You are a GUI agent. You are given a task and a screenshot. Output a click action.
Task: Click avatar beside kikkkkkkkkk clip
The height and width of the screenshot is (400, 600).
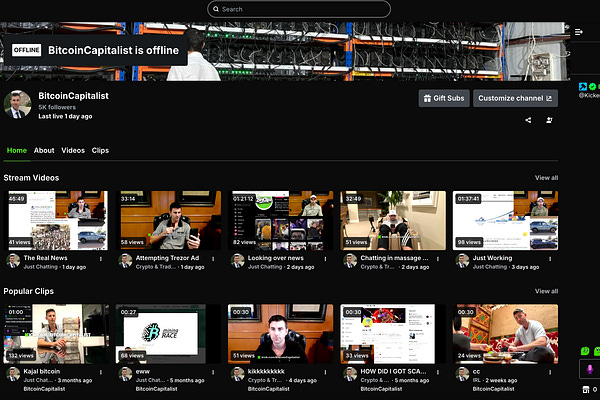pos(238,374)
